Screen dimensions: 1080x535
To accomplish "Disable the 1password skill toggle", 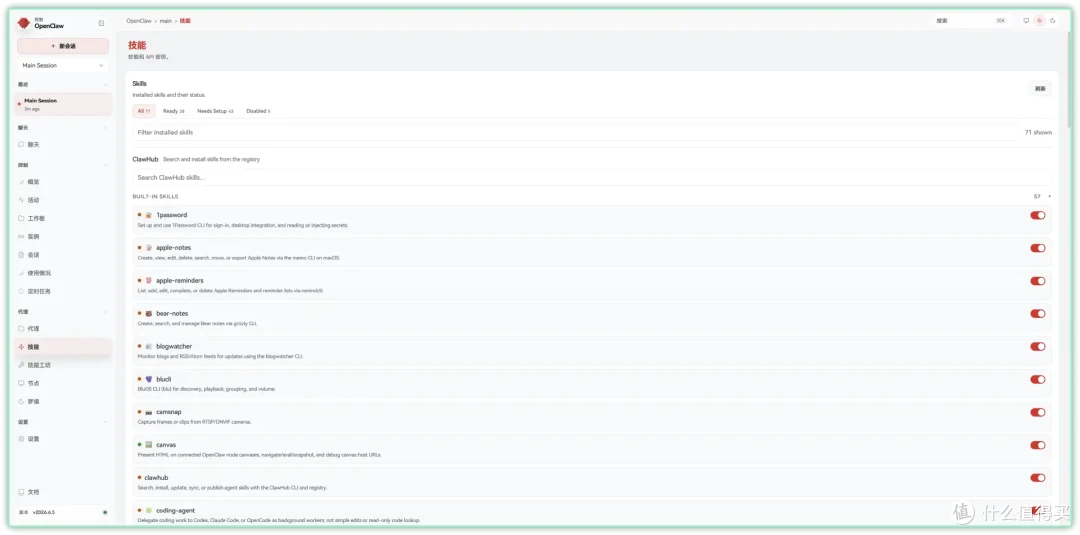I will tap(1037, 216).
